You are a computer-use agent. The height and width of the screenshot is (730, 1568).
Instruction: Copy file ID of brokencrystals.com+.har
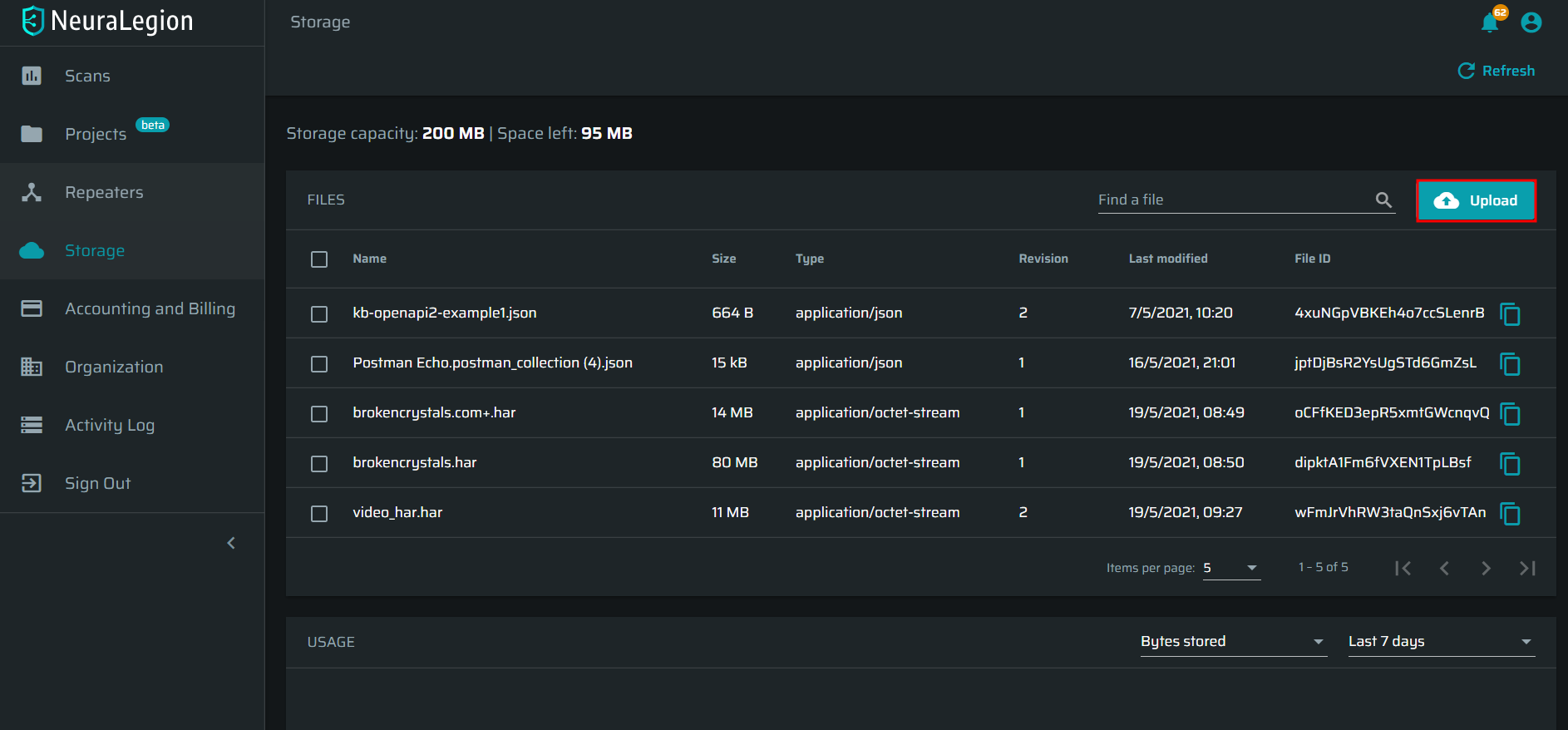(1511, 414)
